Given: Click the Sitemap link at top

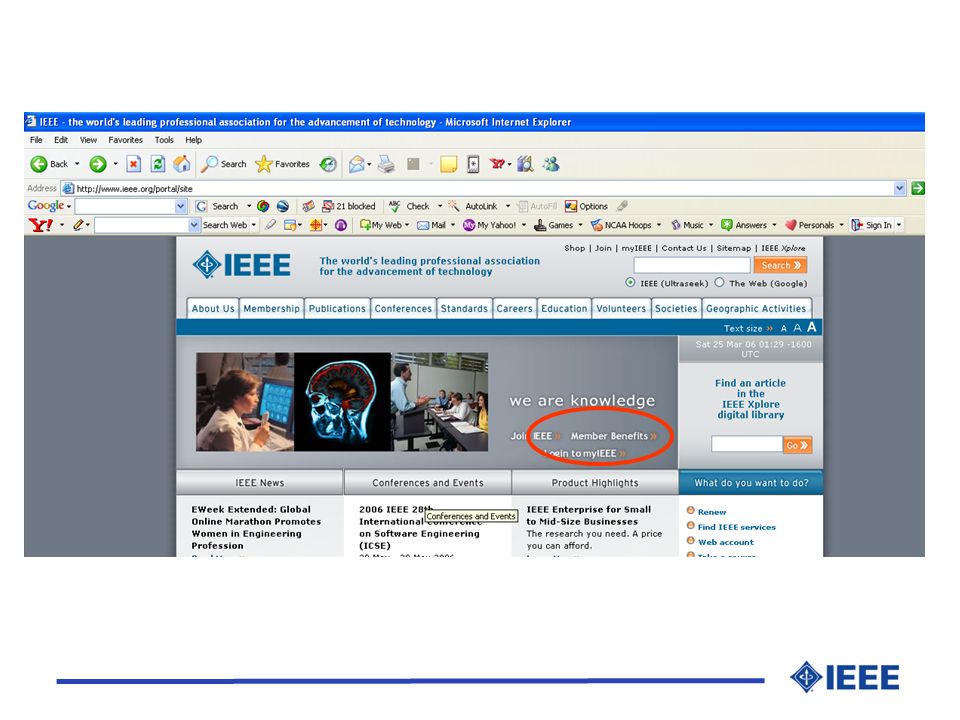Looking at the screenshot, I should pyautogui.click(x=733, y=248).
